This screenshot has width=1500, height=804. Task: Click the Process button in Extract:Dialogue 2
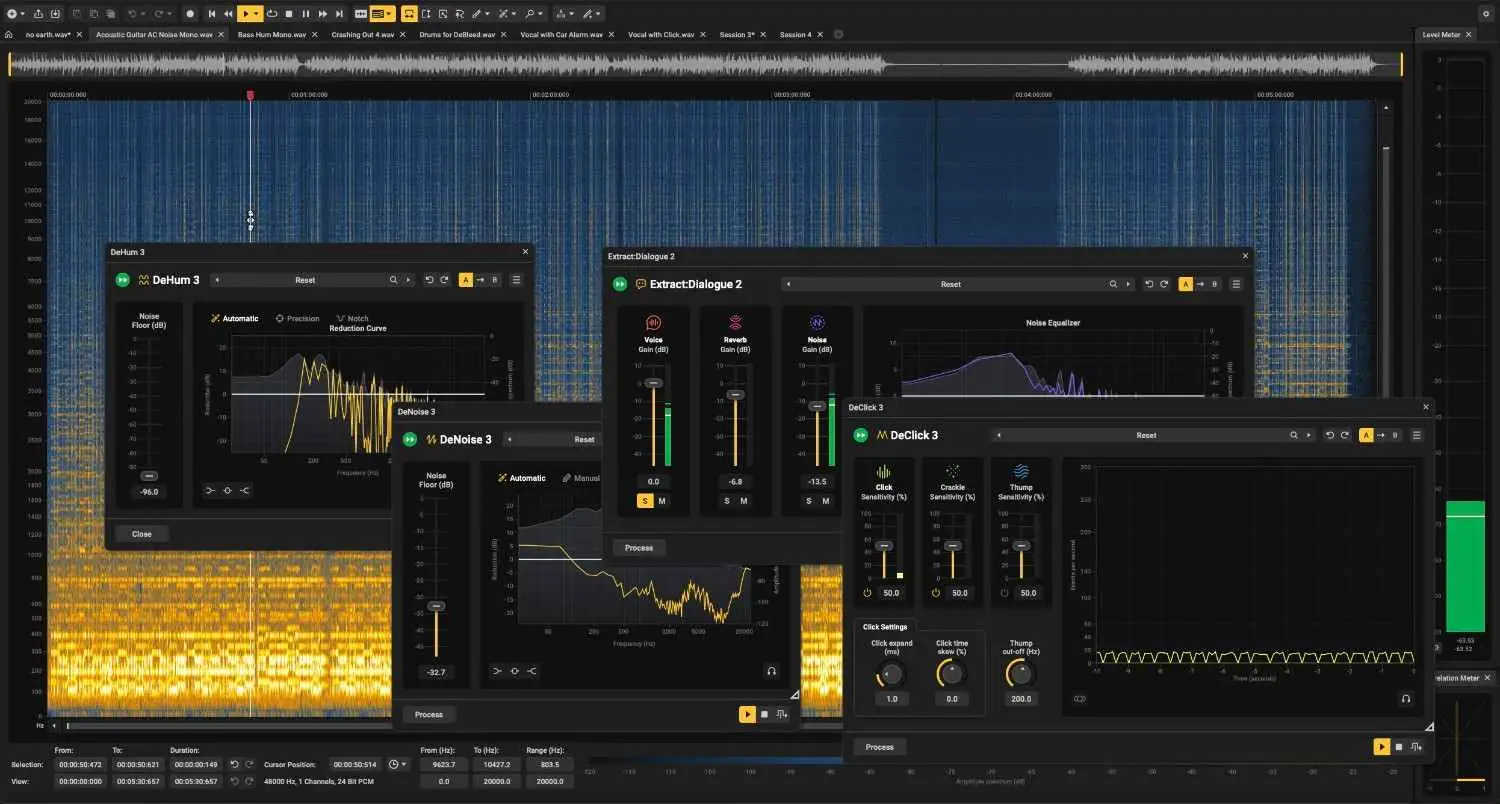639,548
